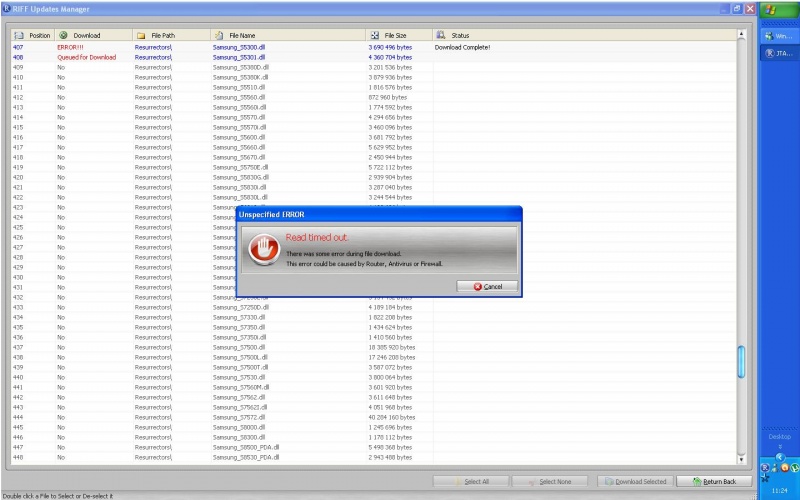Select file Samsung_S7500T.dll

(240, 367)
